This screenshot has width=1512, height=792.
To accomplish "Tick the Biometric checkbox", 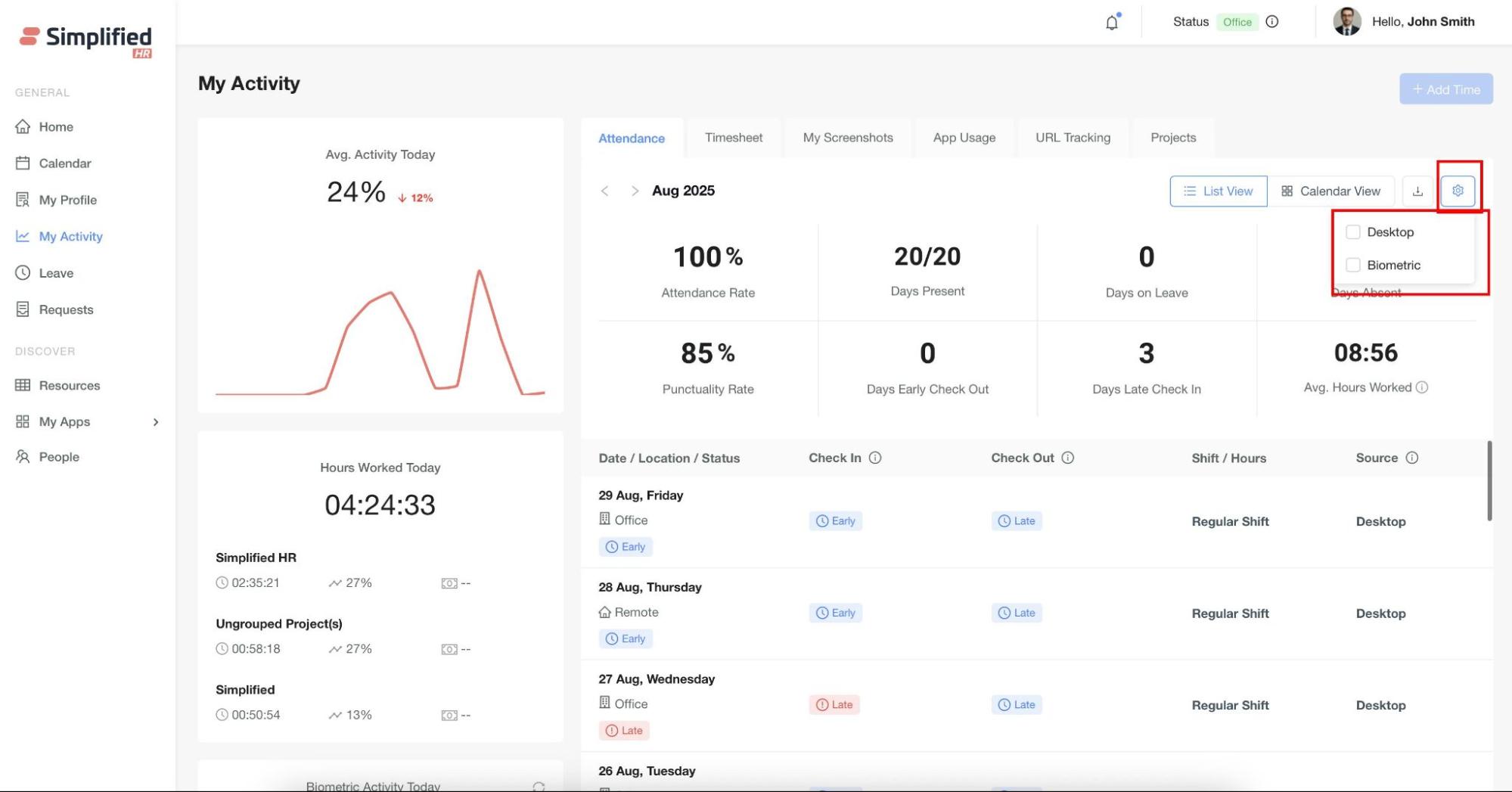I will tap(1353, 265).
